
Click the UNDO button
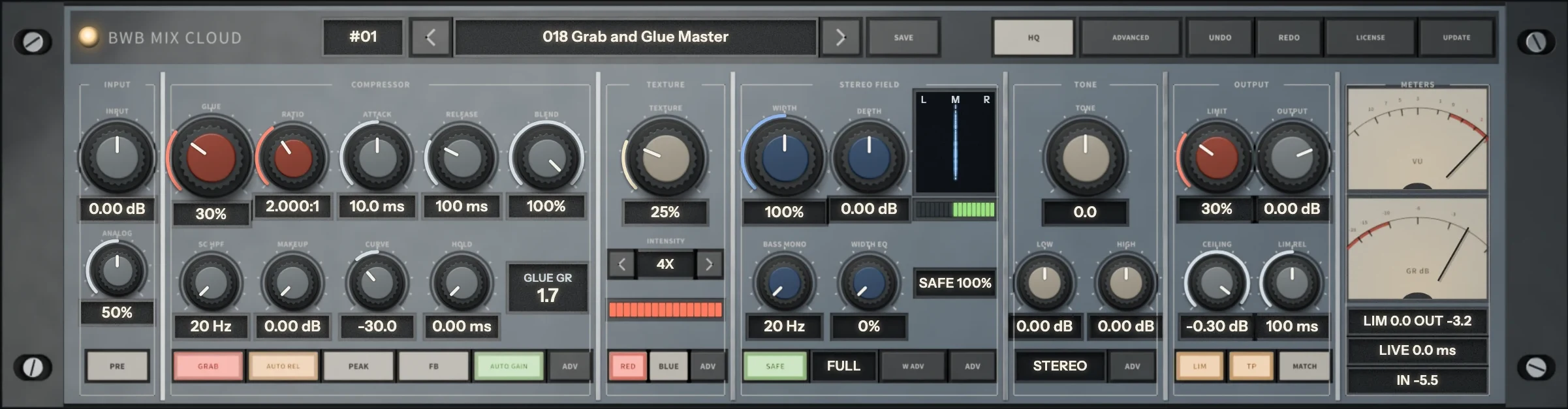click(1219, 37)
